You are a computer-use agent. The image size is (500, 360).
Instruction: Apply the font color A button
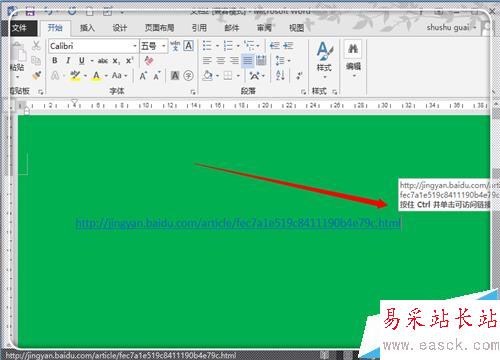click(96, 76)
